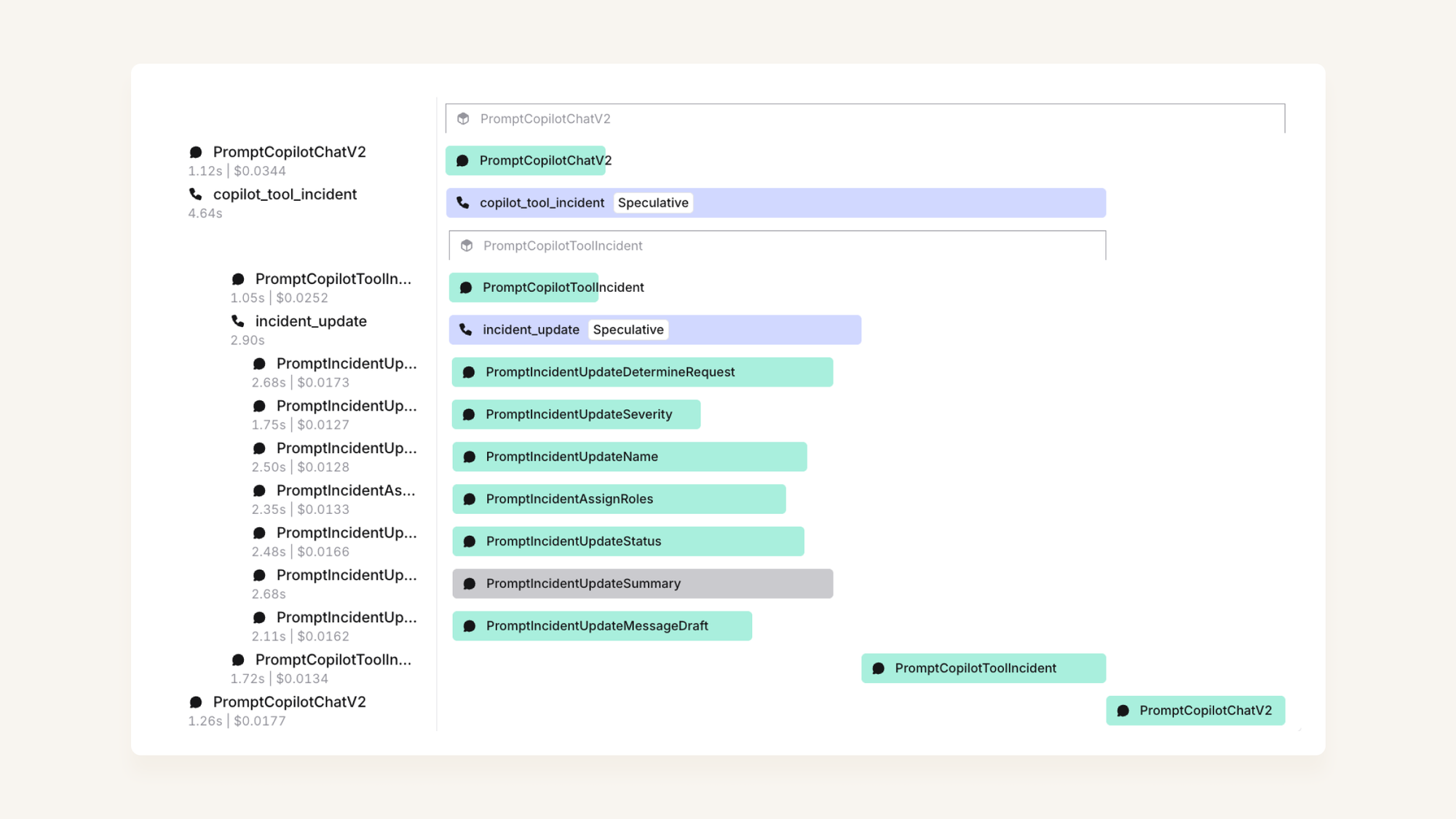
Task: Select tree entry showing 2.68s without cost
Action: tap(346, 576)
